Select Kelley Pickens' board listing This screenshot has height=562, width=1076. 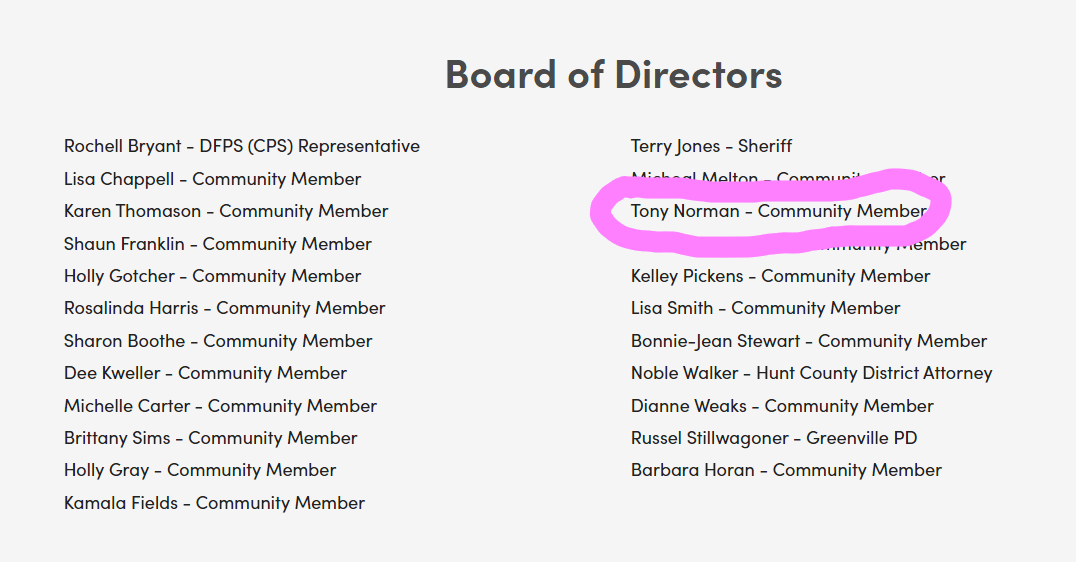780,276
